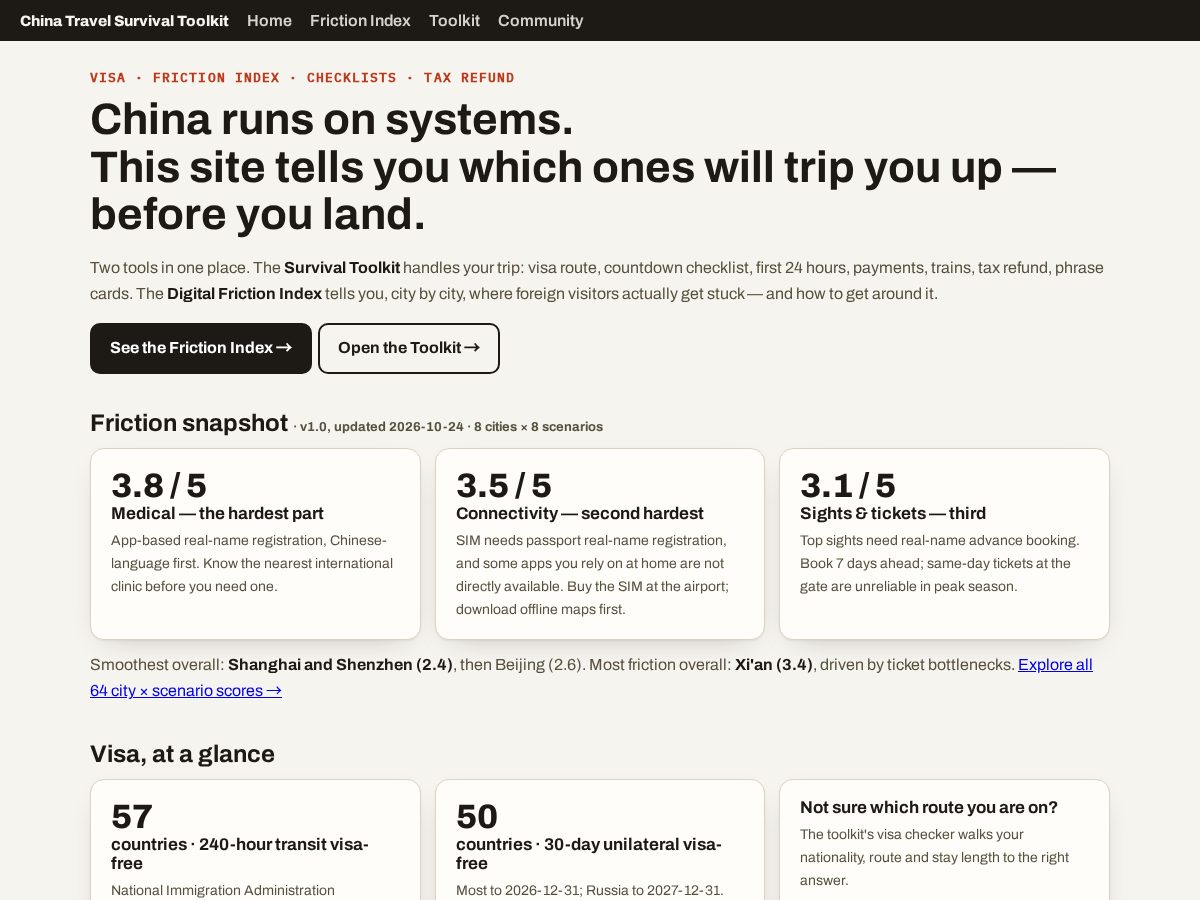Go to the Friction Index nav item
The image size is (1200, 900).
click(360, 20)
